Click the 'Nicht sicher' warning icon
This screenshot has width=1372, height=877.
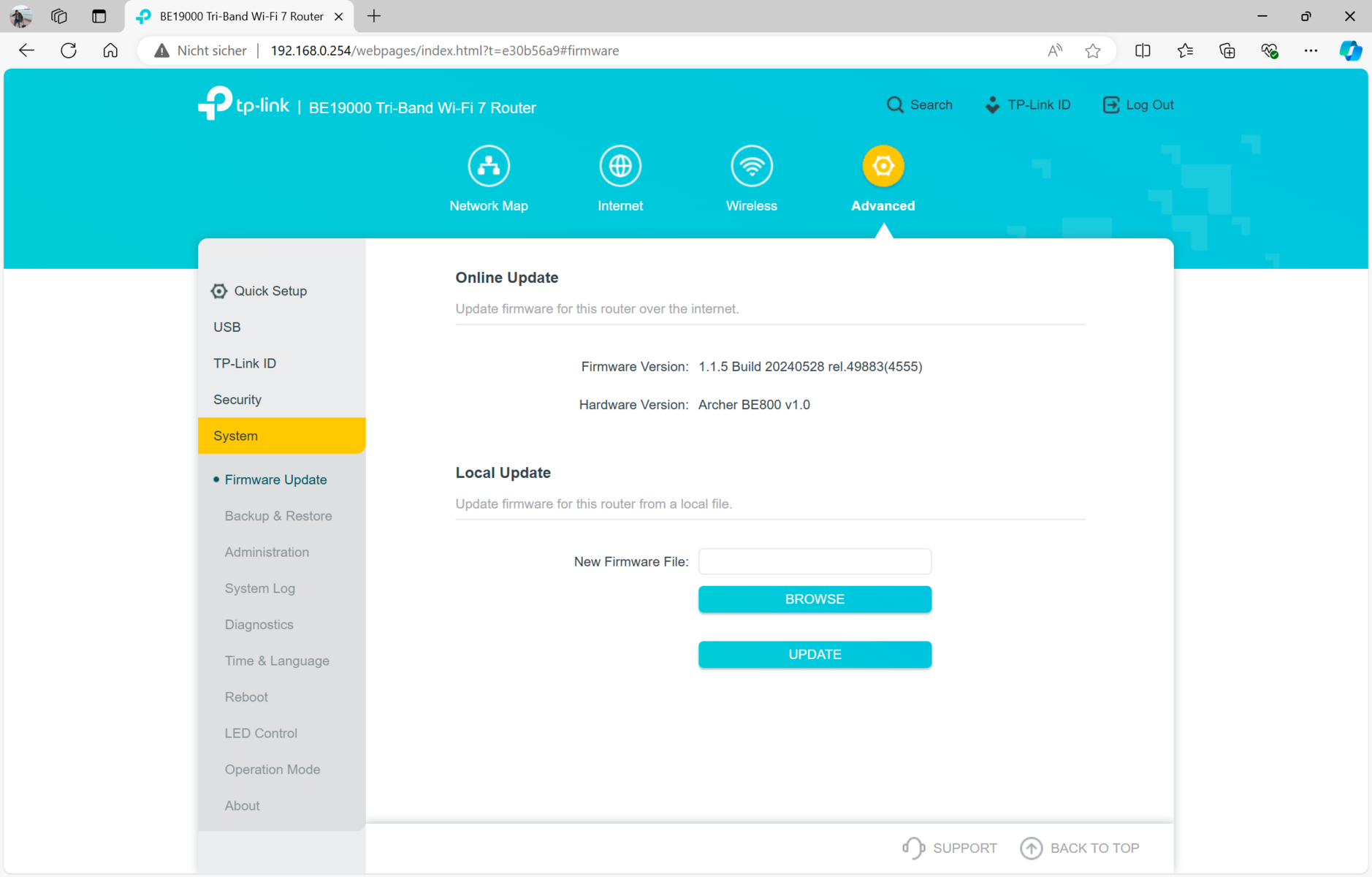coord(161,50)
